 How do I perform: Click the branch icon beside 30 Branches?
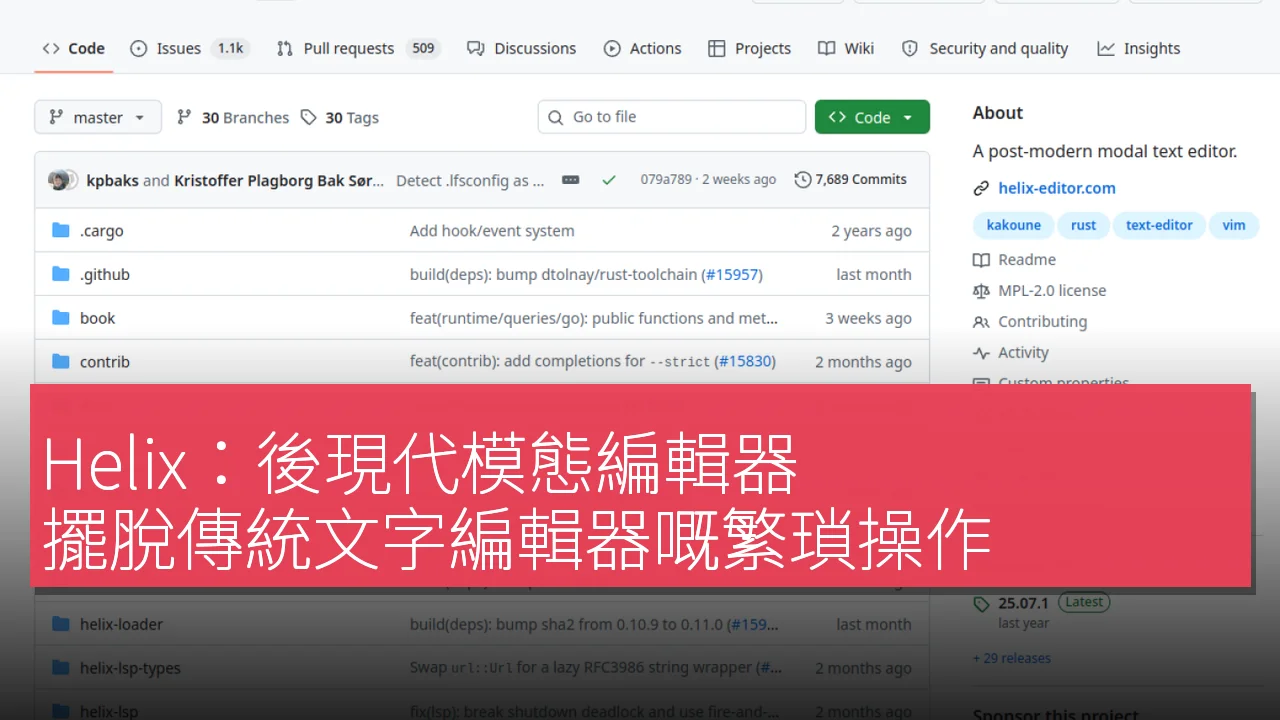(184, 117)
